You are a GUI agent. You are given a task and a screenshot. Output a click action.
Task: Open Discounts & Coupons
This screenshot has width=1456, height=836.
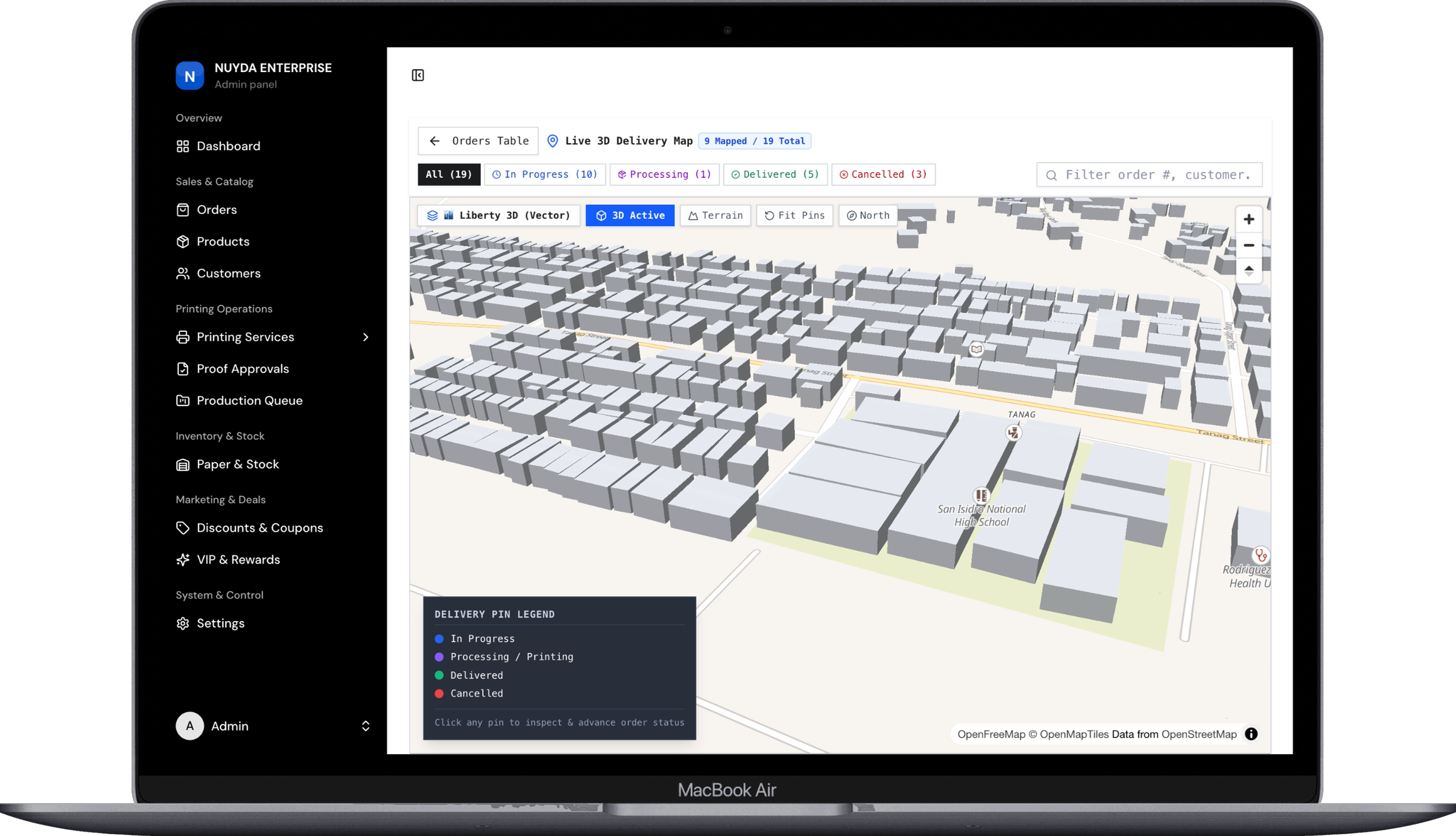tap(260, 528)
